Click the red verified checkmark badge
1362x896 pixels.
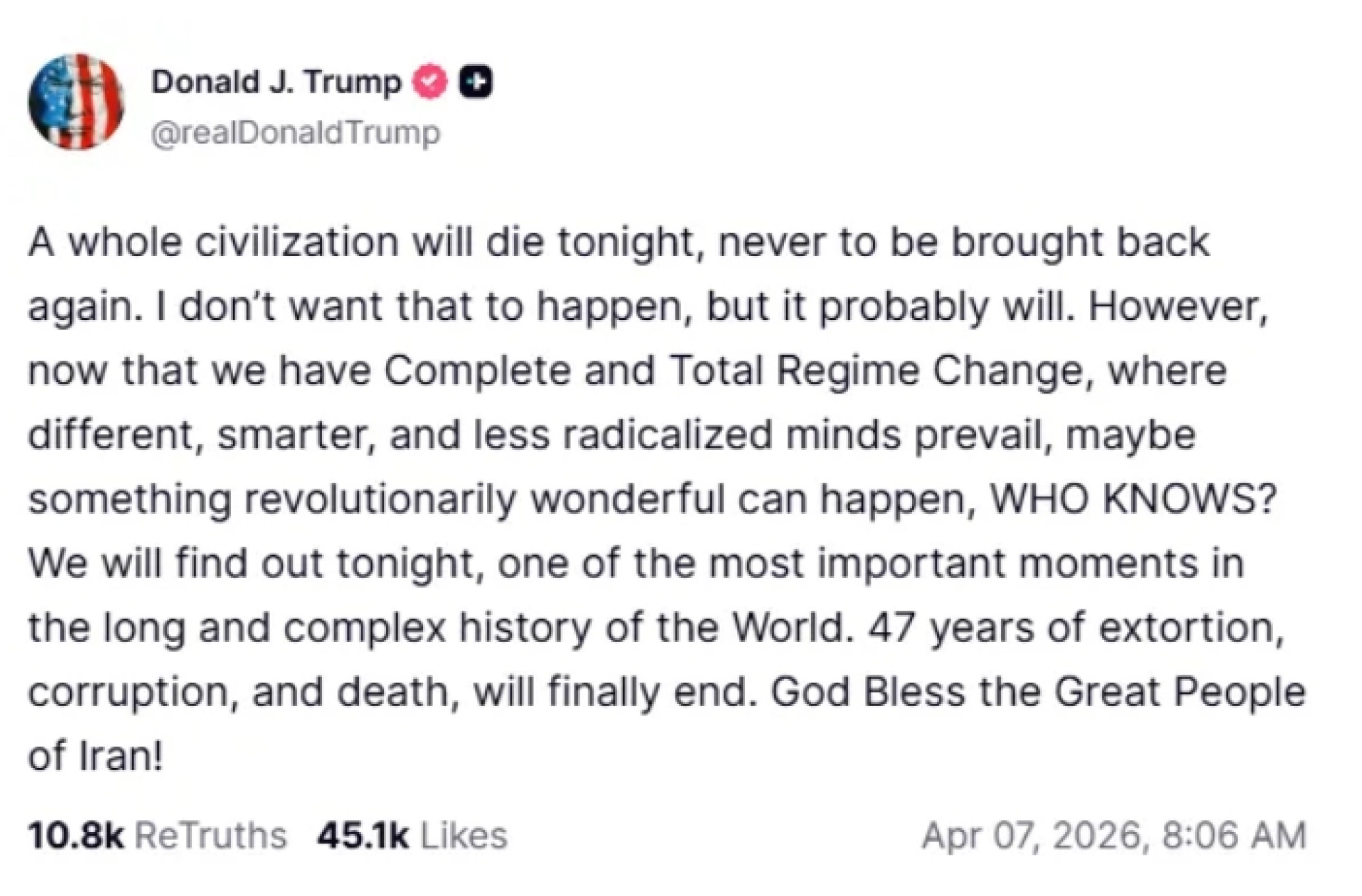[430, 82]
